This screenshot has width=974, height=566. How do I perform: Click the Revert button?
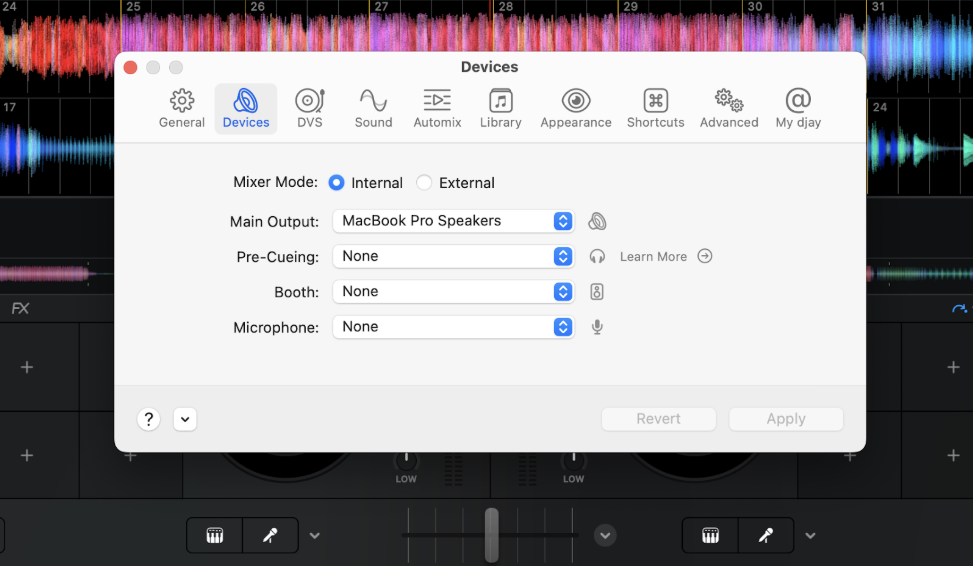coord(658,419)
